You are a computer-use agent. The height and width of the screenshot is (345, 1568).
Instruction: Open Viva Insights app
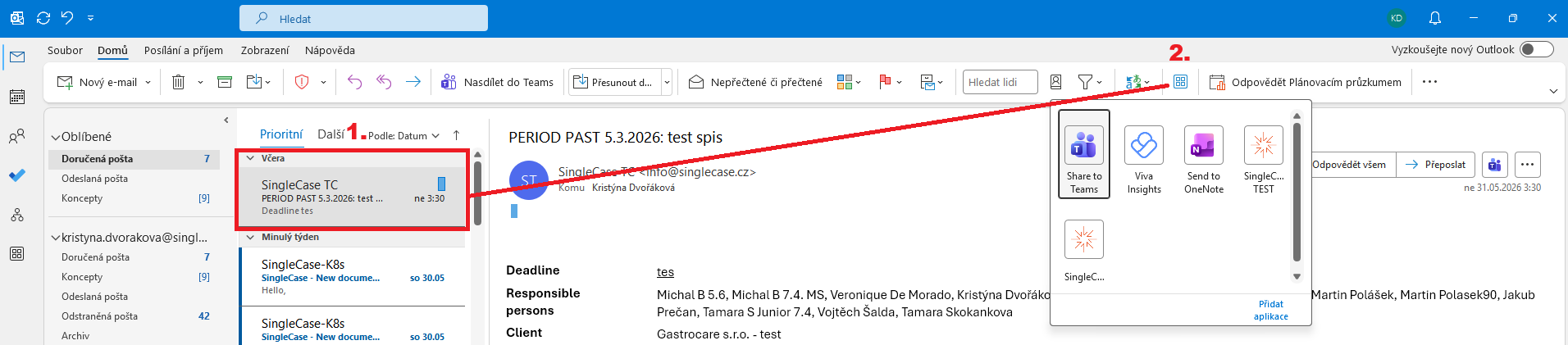point(1143,160)
